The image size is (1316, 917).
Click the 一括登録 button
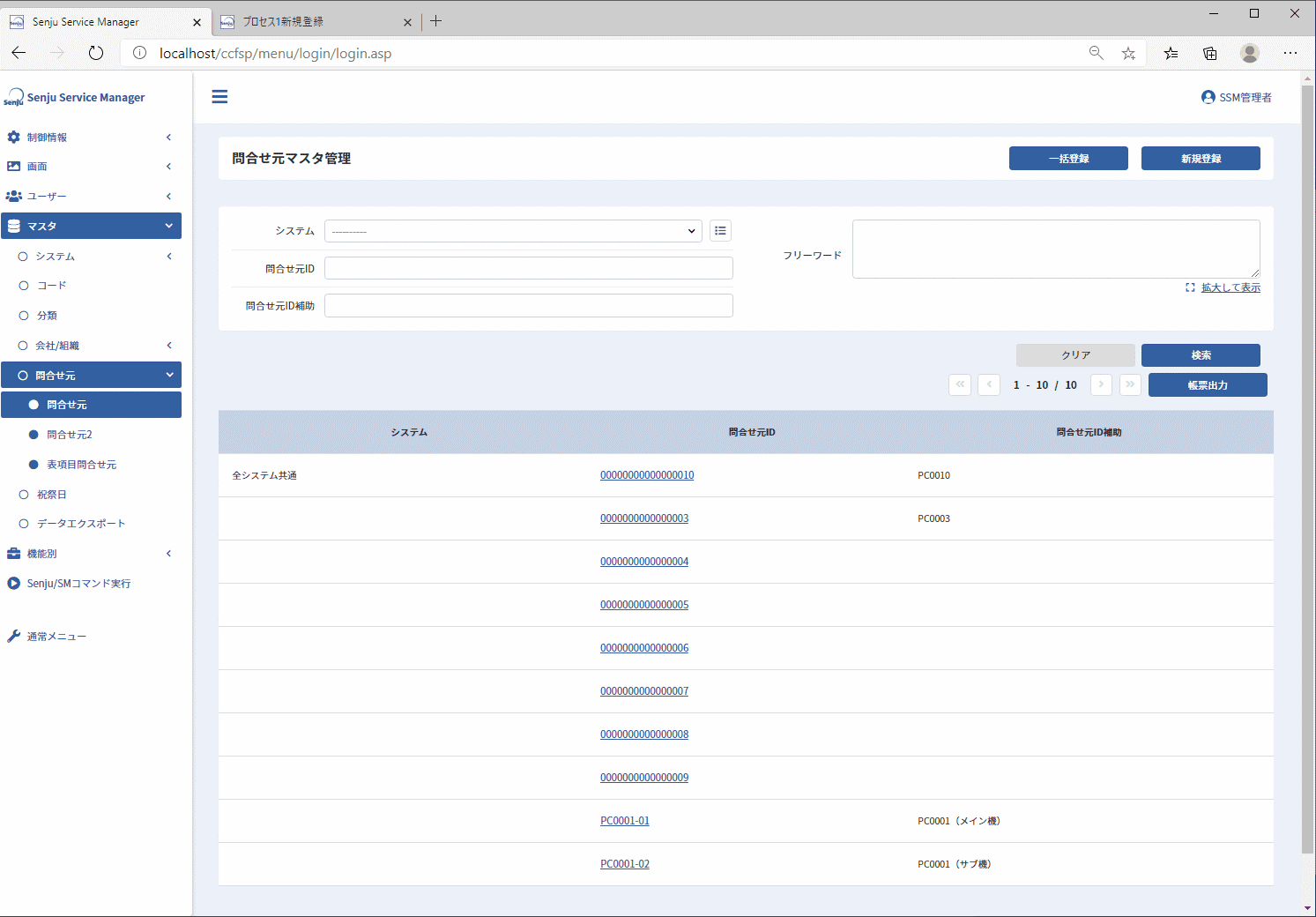click(x=1068, y=159)
